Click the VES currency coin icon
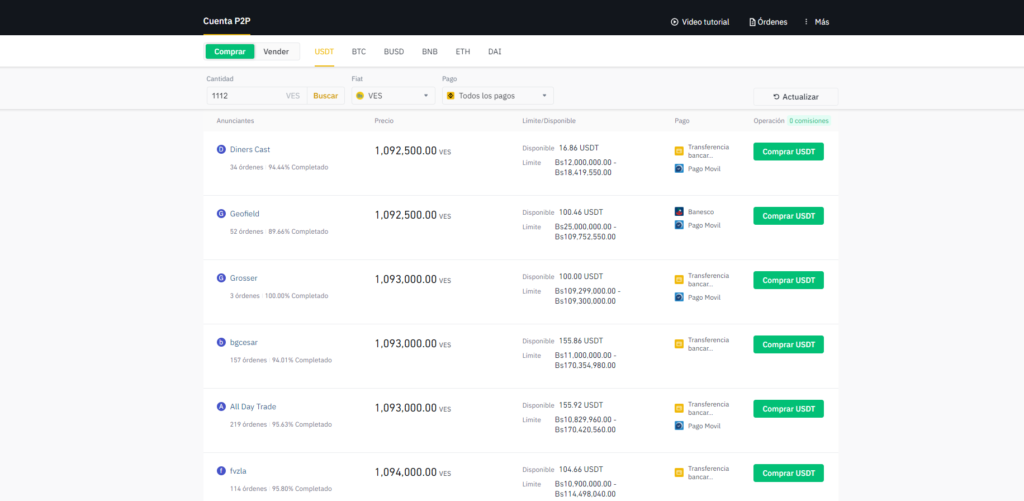Image resolution: width=1024 pixels, height=501 pixels. [x=360, y=95]
